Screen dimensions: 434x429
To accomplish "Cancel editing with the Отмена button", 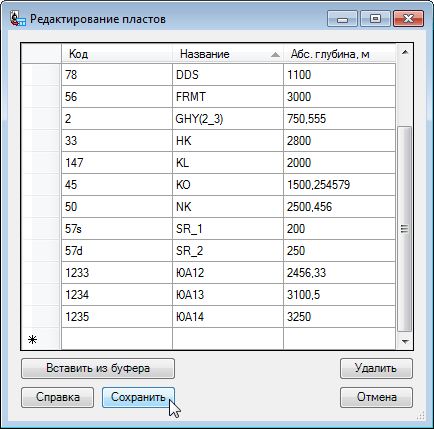I will pos(376,397).
